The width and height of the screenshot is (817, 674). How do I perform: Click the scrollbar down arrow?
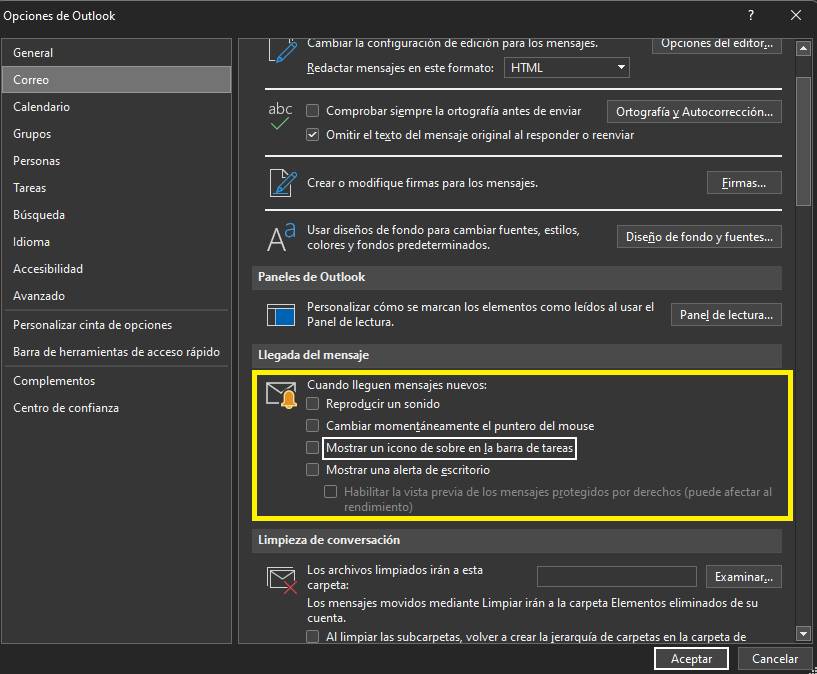[803, 633]
